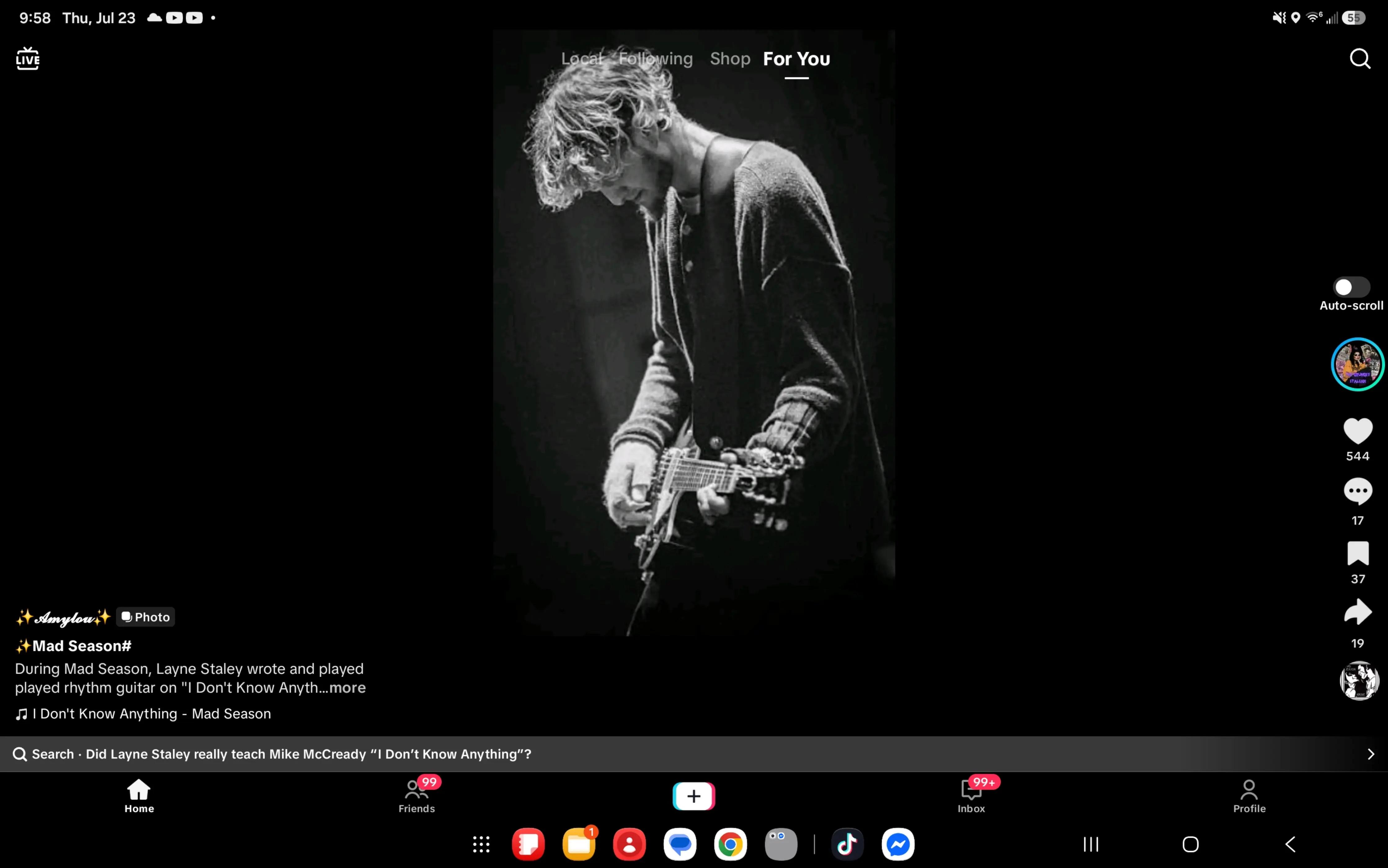Viewport: 1388px width, 868px height.
Task: Tap the search magnifier icon
Action: click(1359, 59)
